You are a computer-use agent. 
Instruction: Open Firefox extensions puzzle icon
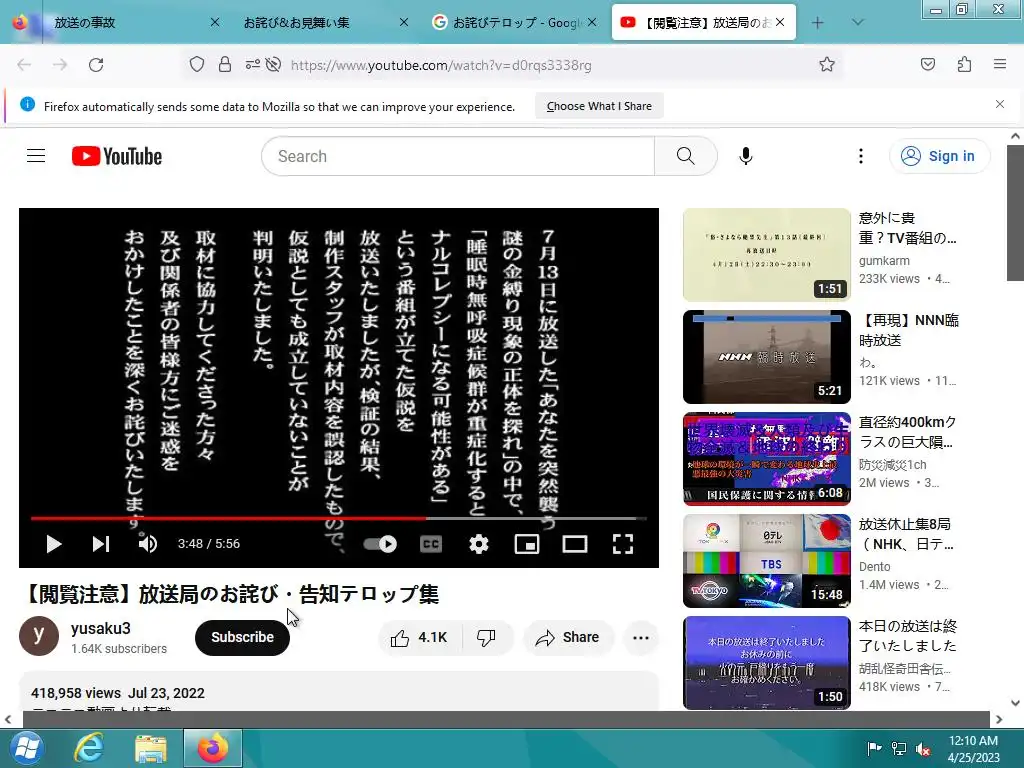point(964,65)
